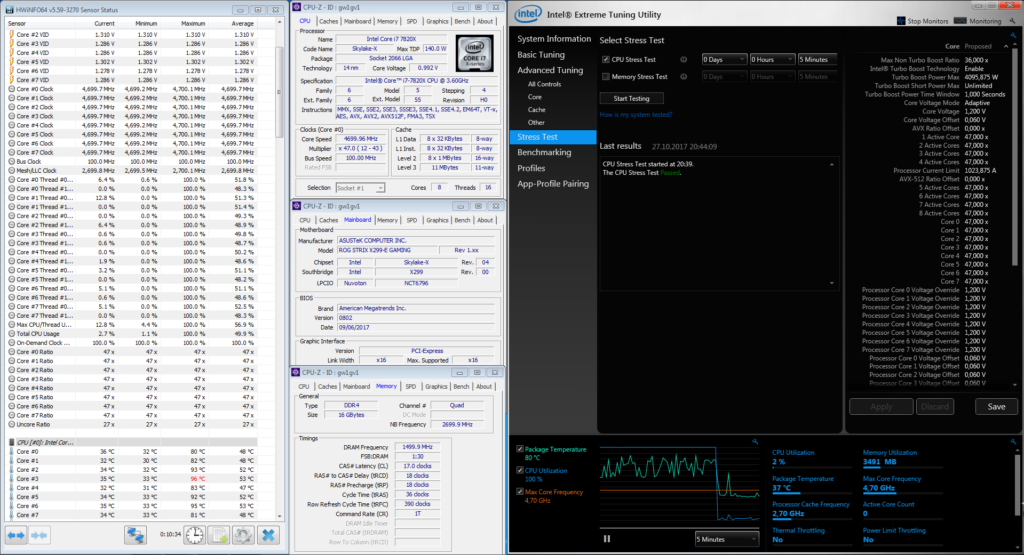Viewport: 1024px width, 555px height.
Task: Click the thermometer icon of Core #3 temperature row
Action: [11, 479]
